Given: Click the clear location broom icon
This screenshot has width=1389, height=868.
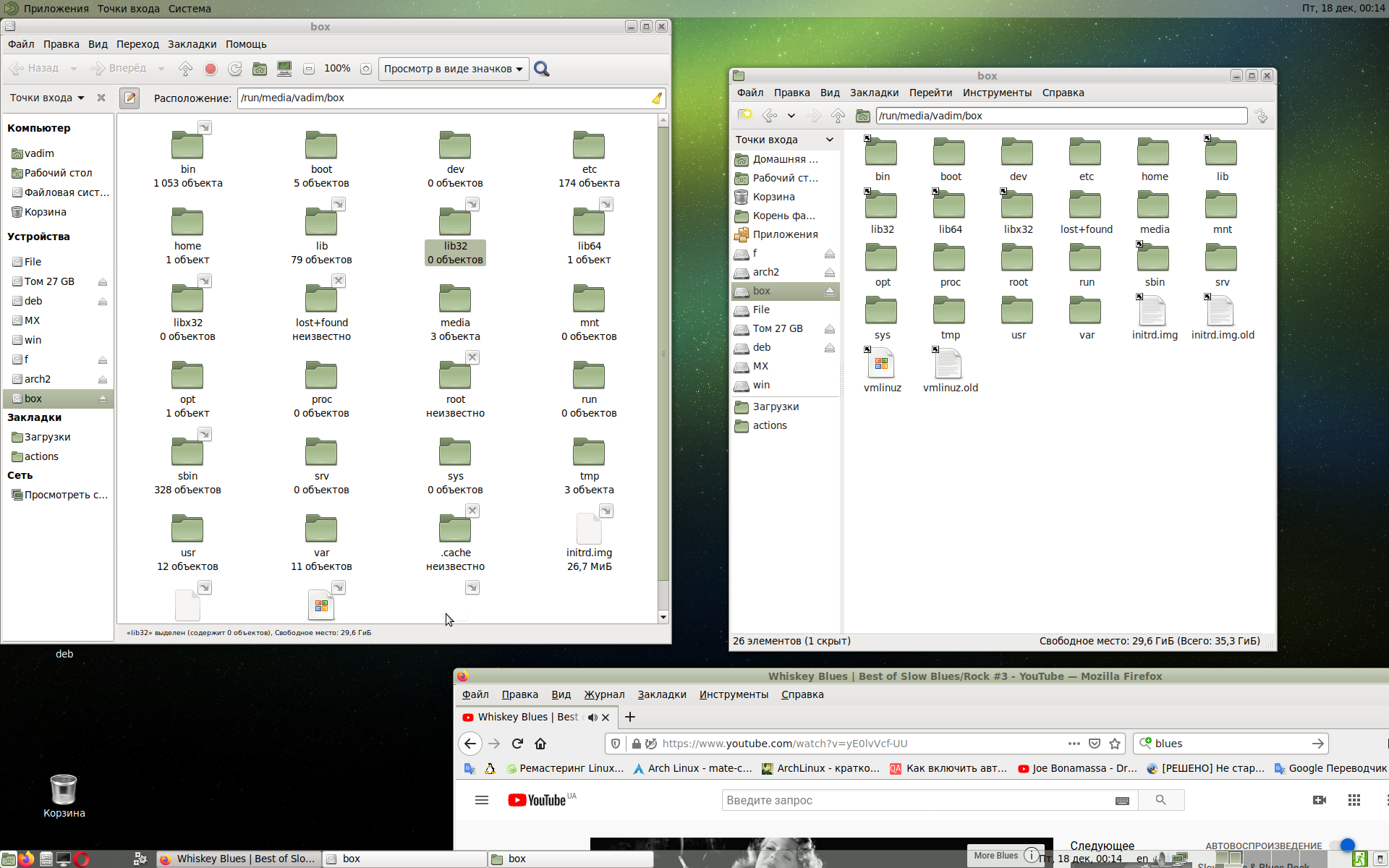Looking at the screenshot, I should (656, 98).
